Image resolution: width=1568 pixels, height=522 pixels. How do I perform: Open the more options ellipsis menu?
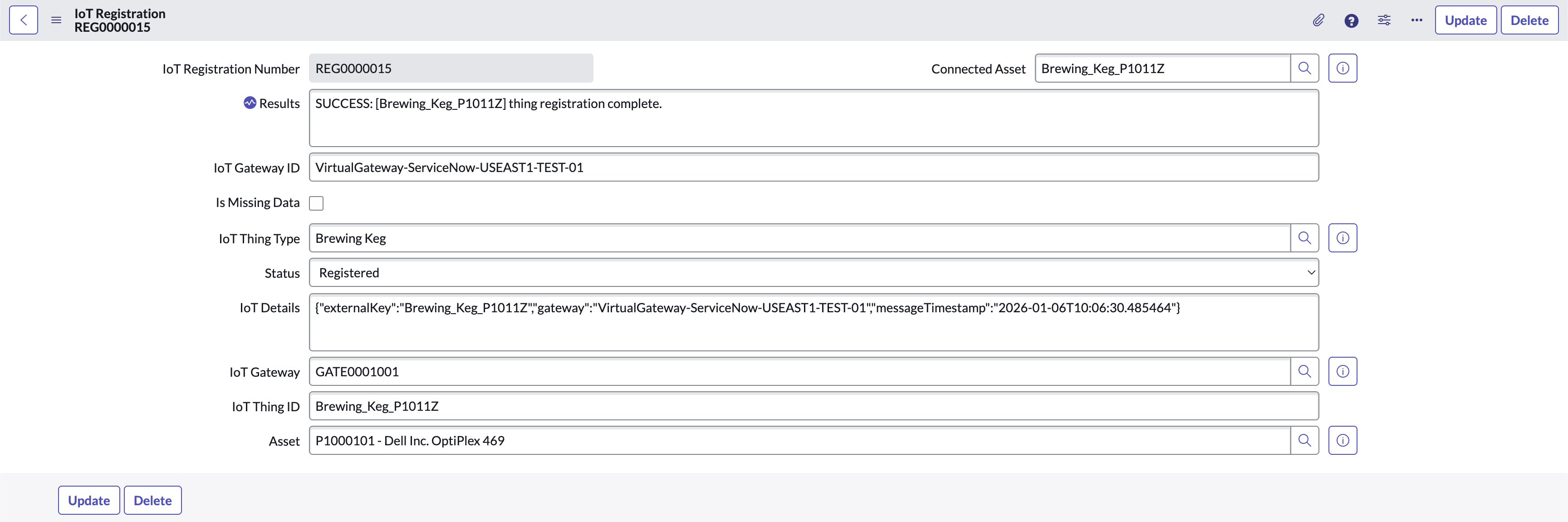tap(1416, 20)
